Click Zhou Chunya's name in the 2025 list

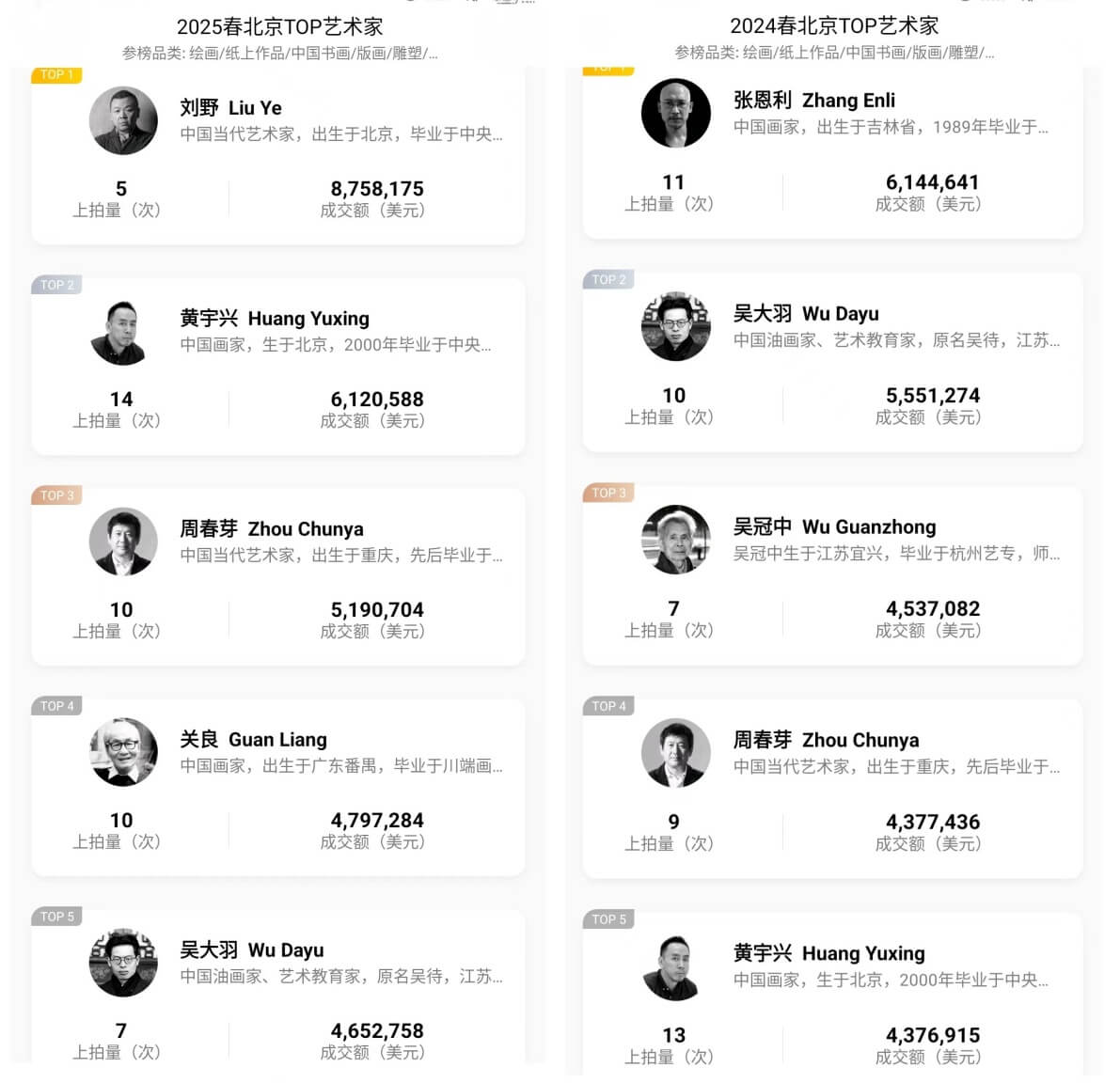(x=271, y=529)
